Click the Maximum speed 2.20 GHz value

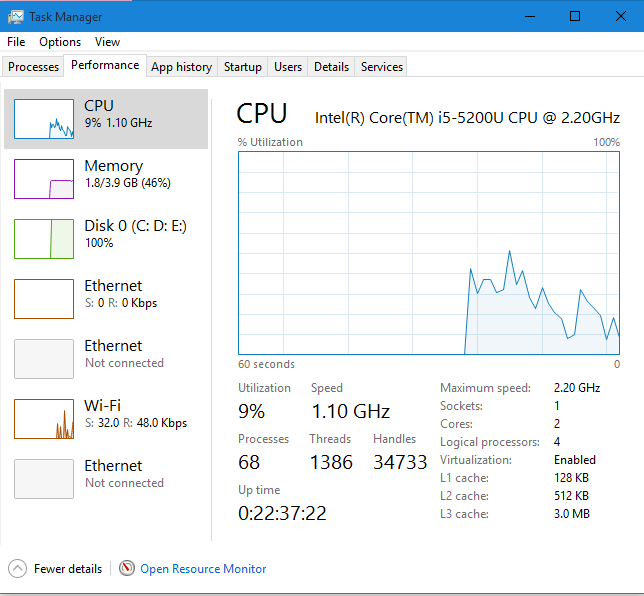tap(577, 388)
